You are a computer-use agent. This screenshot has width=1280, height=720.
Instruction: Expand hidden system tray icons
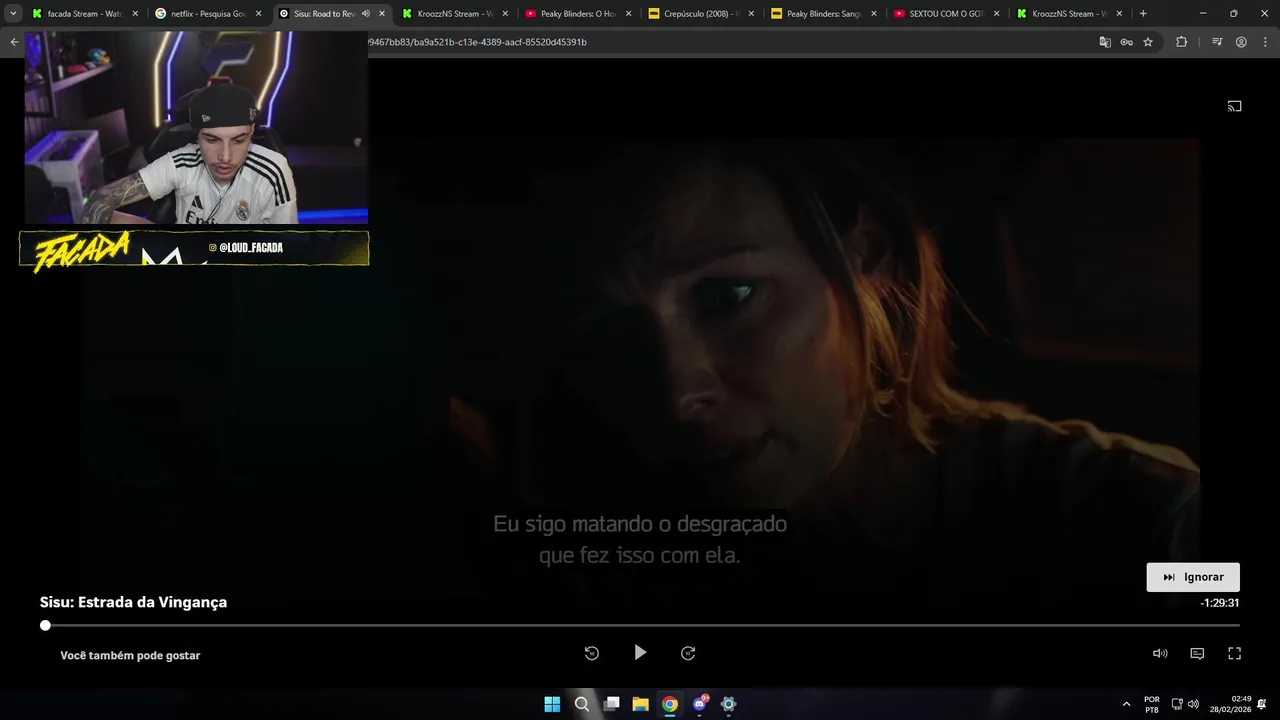click(x=1126, y=704)
